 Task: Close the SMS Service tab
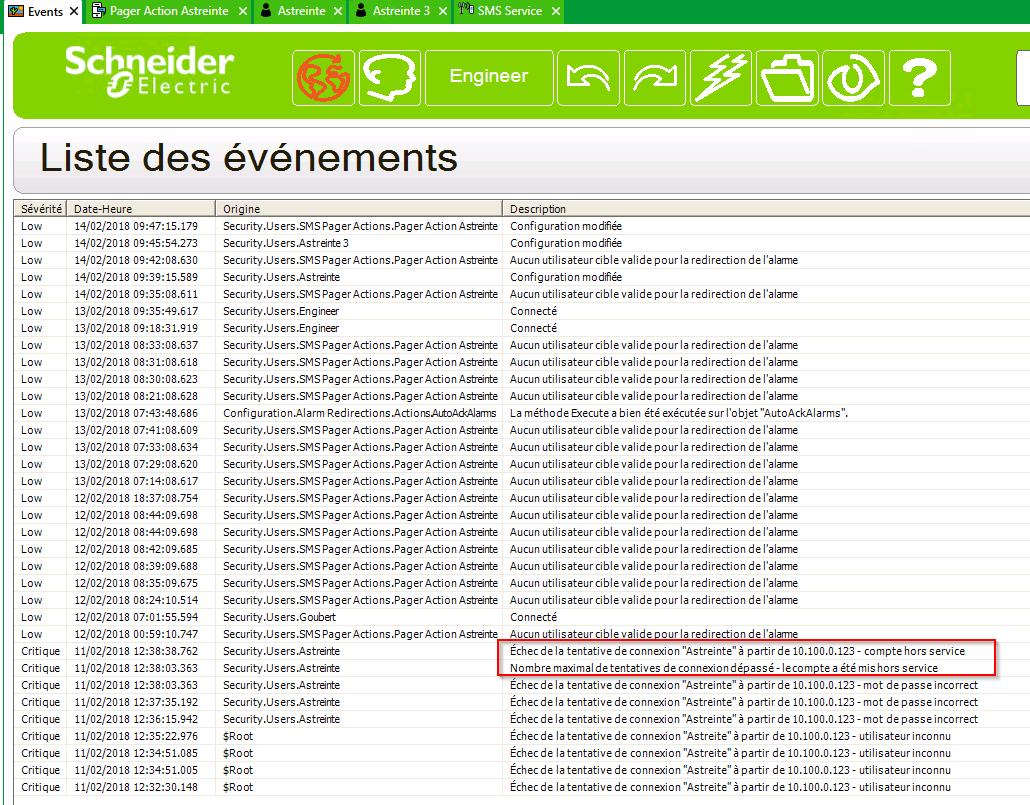(555, 11)
